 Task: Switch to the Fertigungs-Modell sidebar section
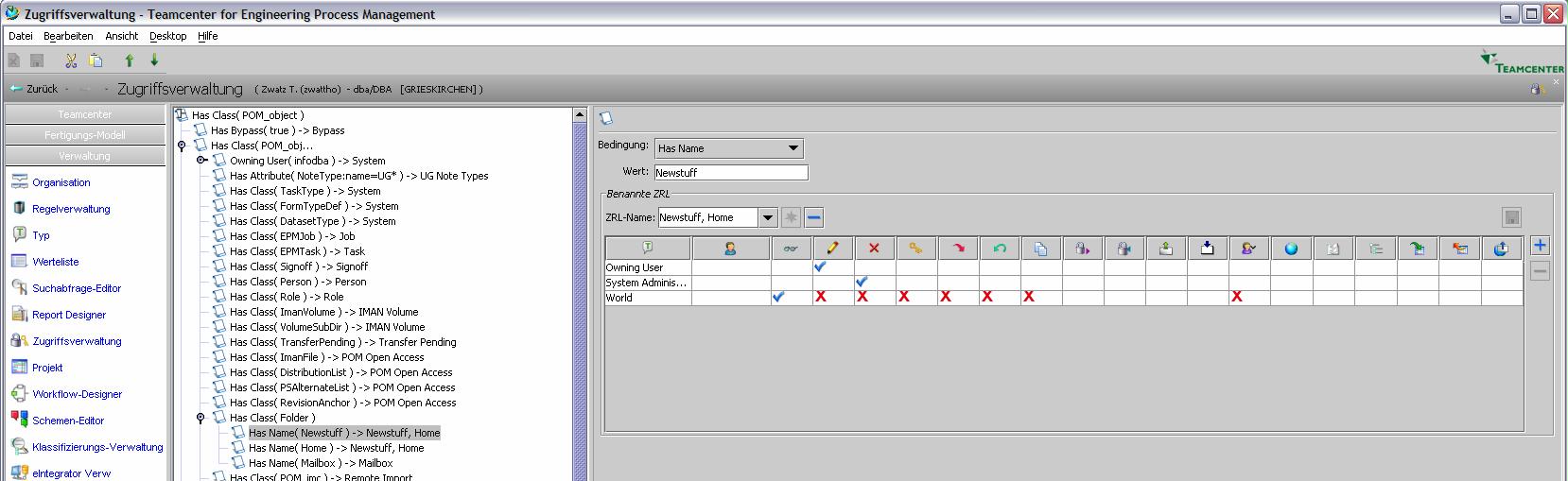point(84,135)
